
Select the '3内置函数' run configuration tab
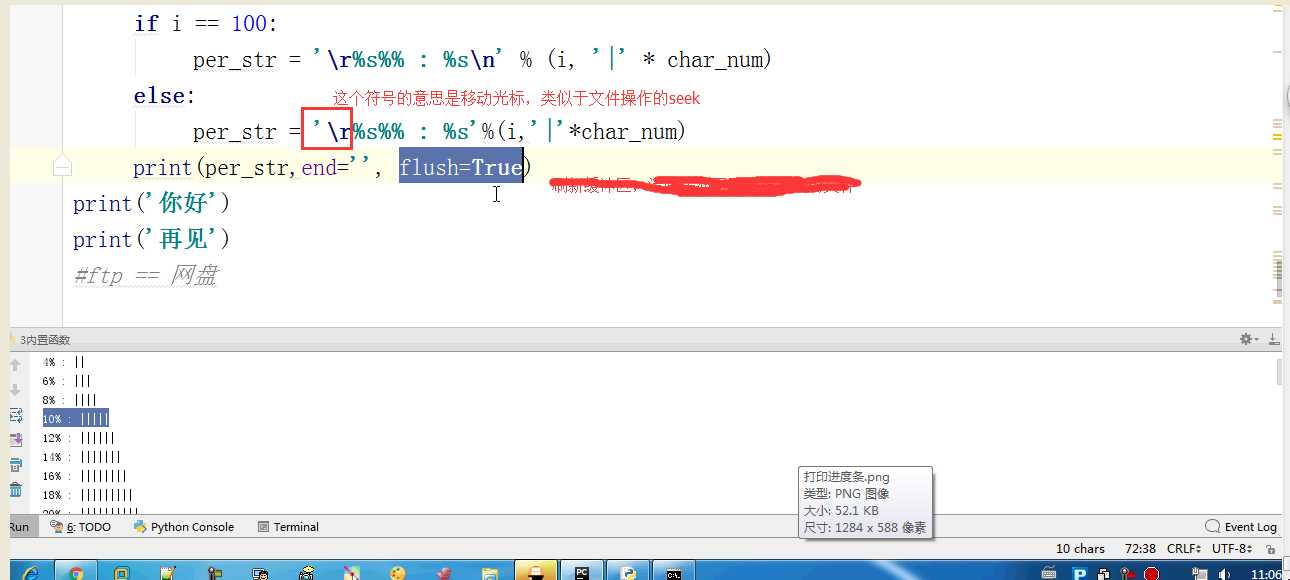point(45,340)
